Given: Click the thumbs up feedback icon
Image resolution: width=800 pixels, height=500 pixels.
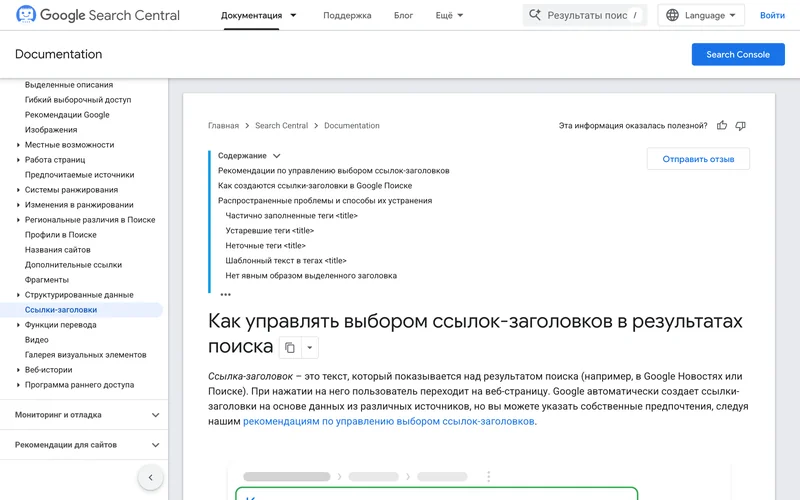Looking at the screenshot, I should click(x=721, y=126).
